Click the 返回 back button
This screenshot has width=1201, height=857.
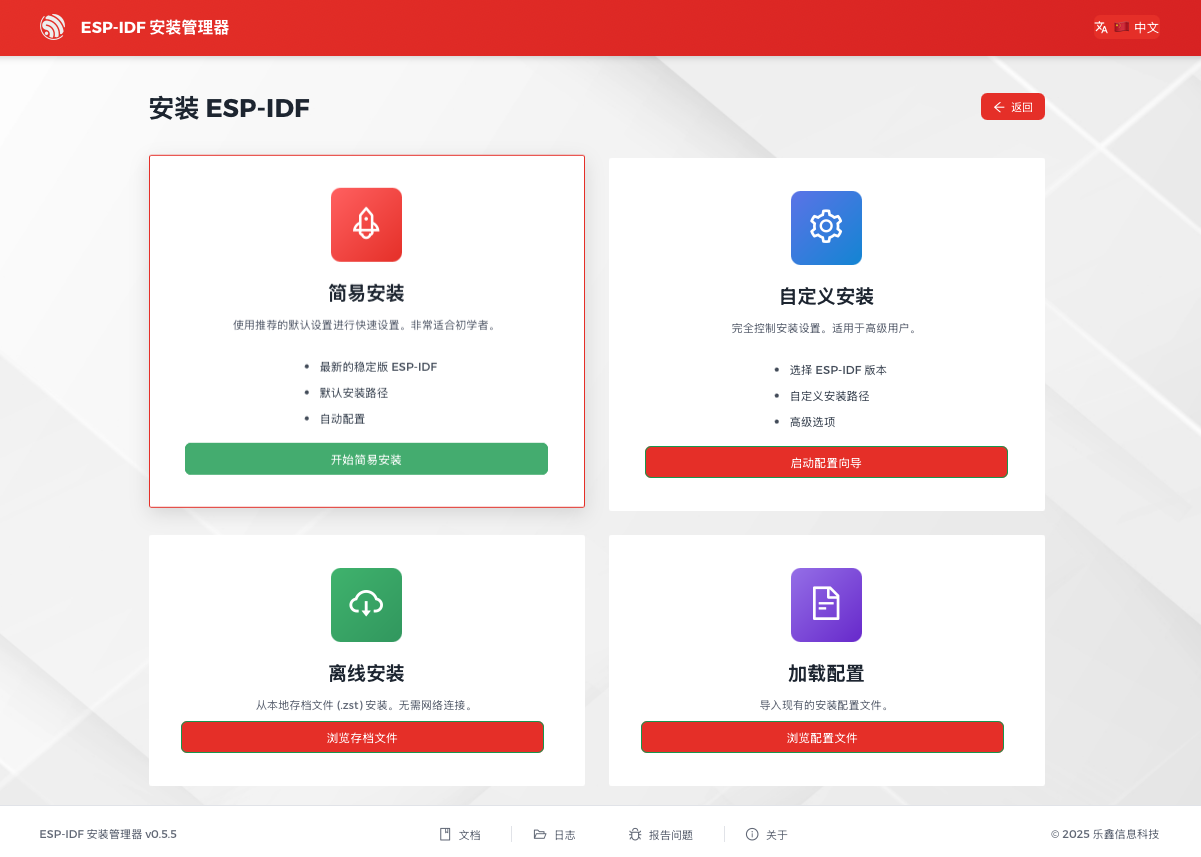(1012, 106)
